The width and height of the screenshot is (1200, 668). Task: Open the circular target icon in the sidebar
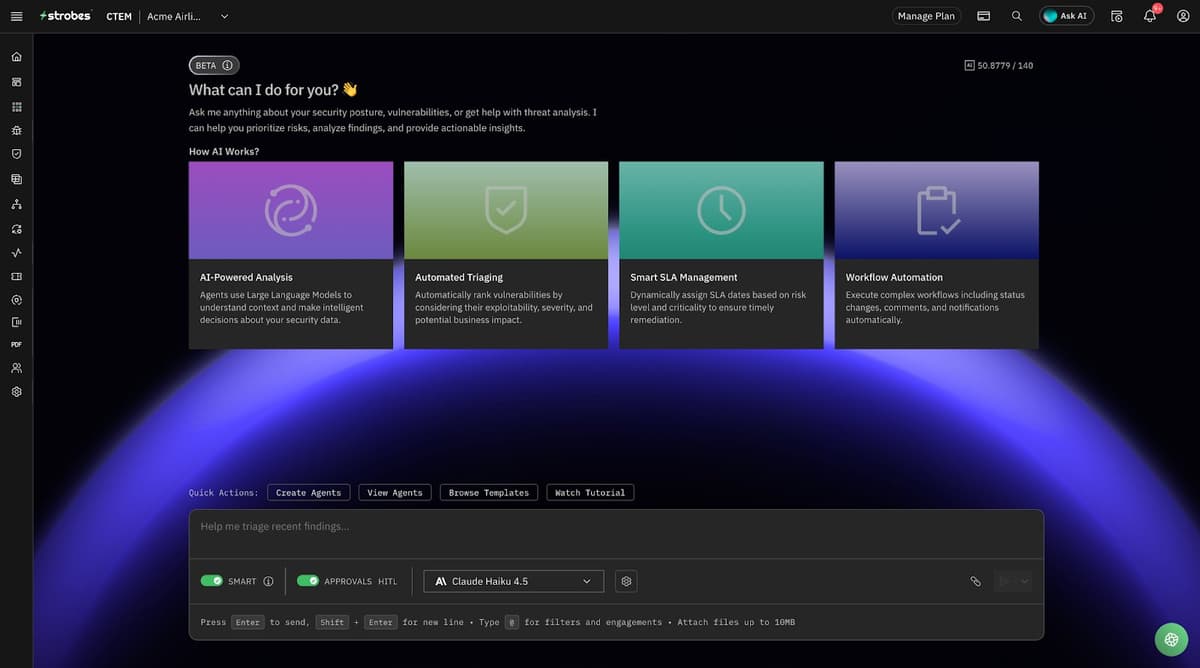coord(16,299)
